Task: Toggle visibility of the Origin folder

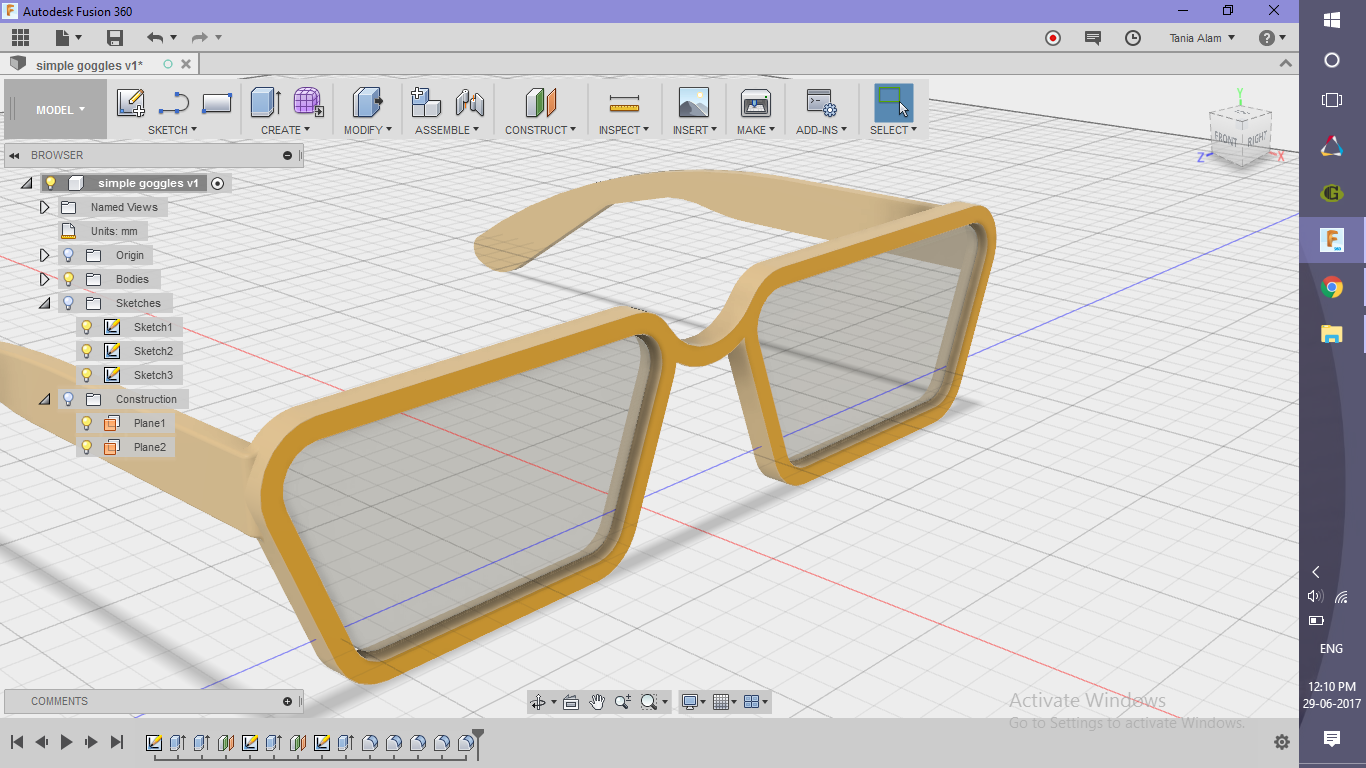Action: 69,255
